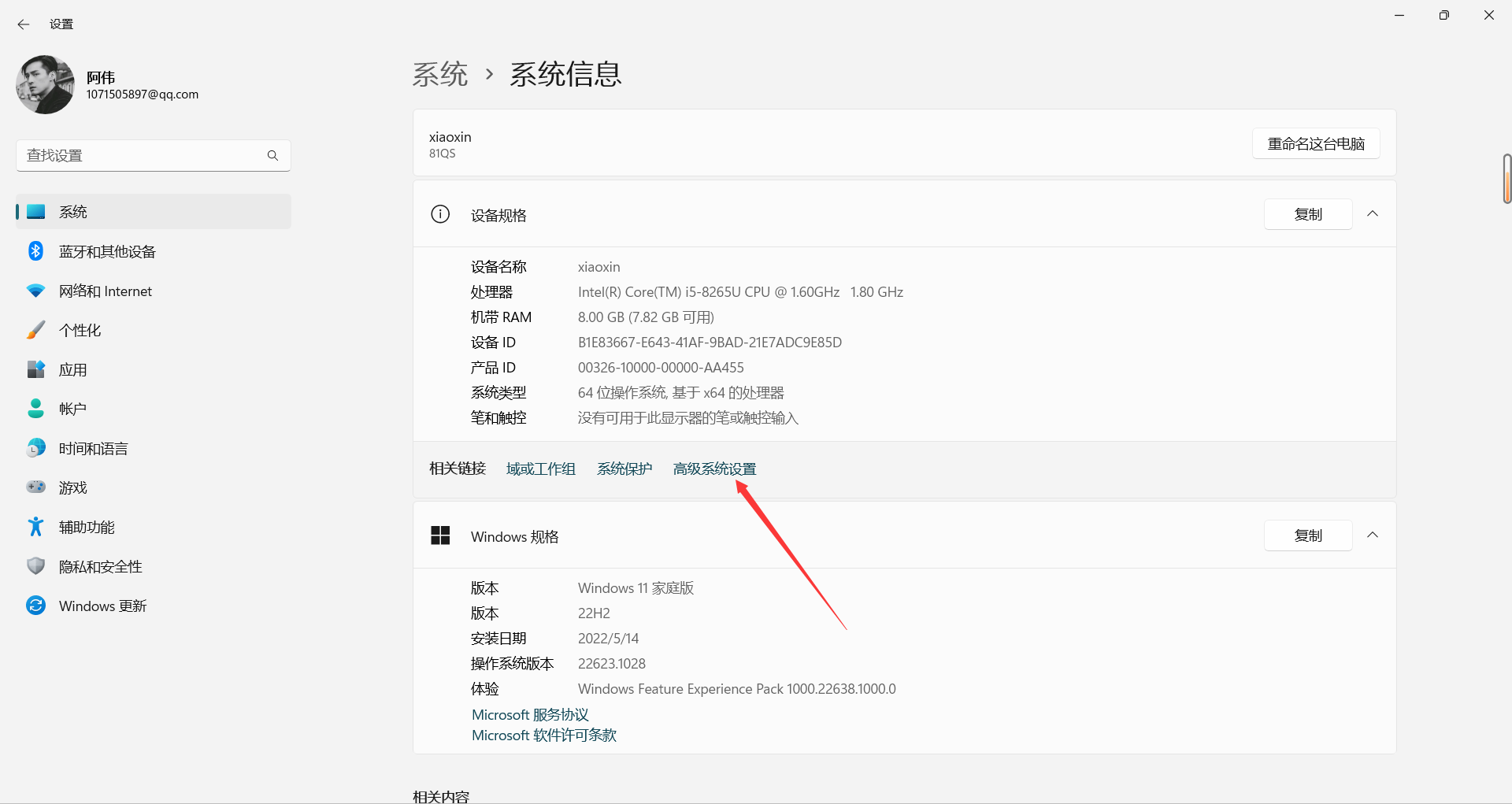This screenshot has width=1512, height=804.
Task: Open the 时间和语言 label in the sidebar
Action: point(93,449)
